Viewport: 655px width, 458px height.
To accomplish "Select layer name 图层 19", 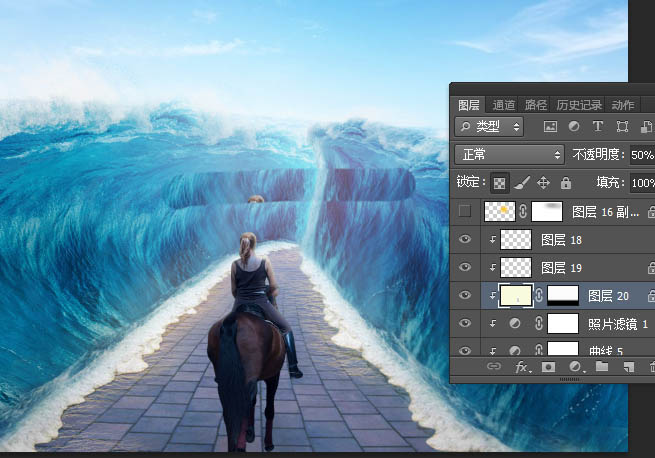I will point(561,268).
